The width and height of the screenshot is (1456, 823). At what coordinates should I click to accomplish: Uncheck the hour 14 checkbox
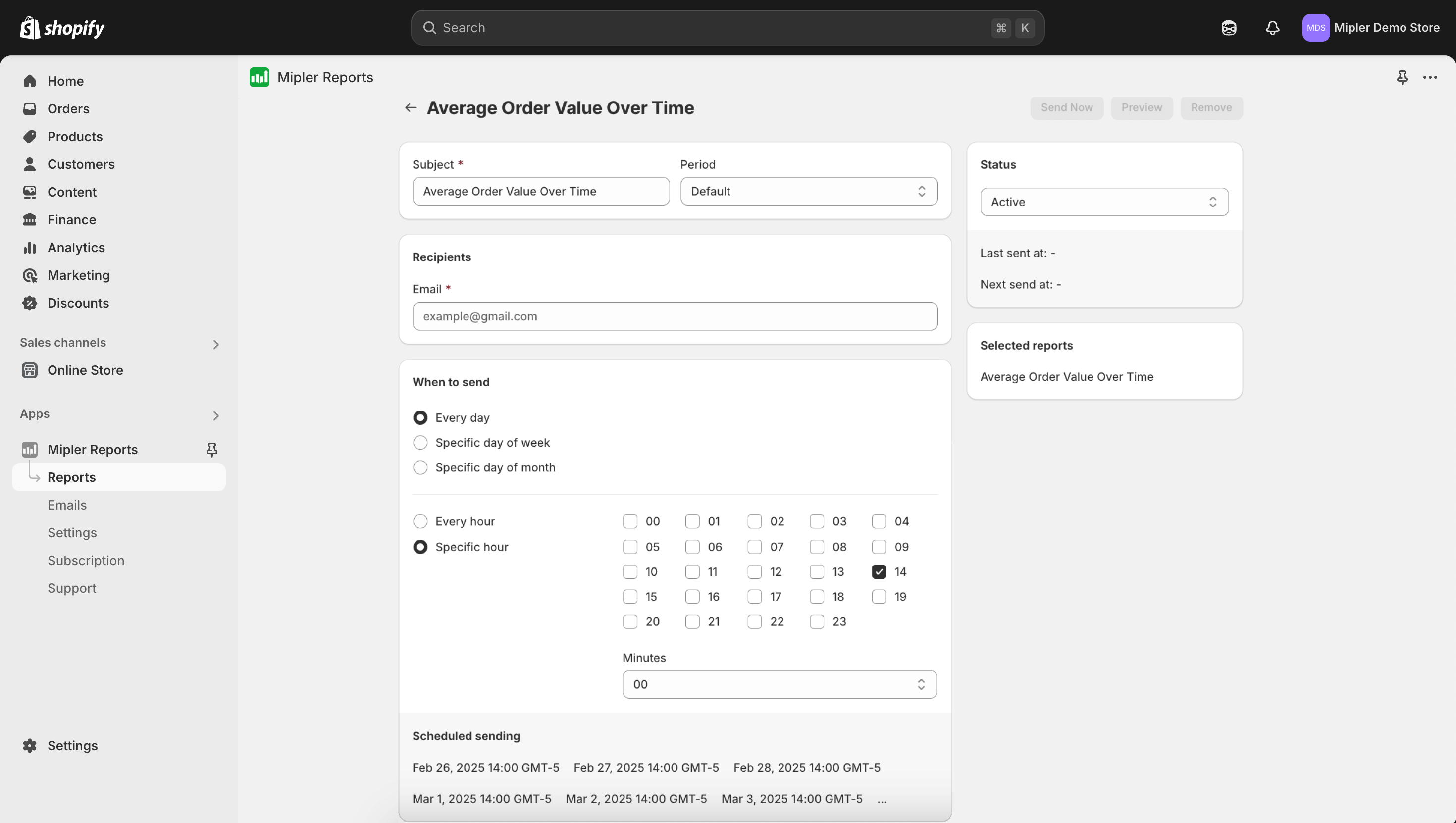coord(879,571)
